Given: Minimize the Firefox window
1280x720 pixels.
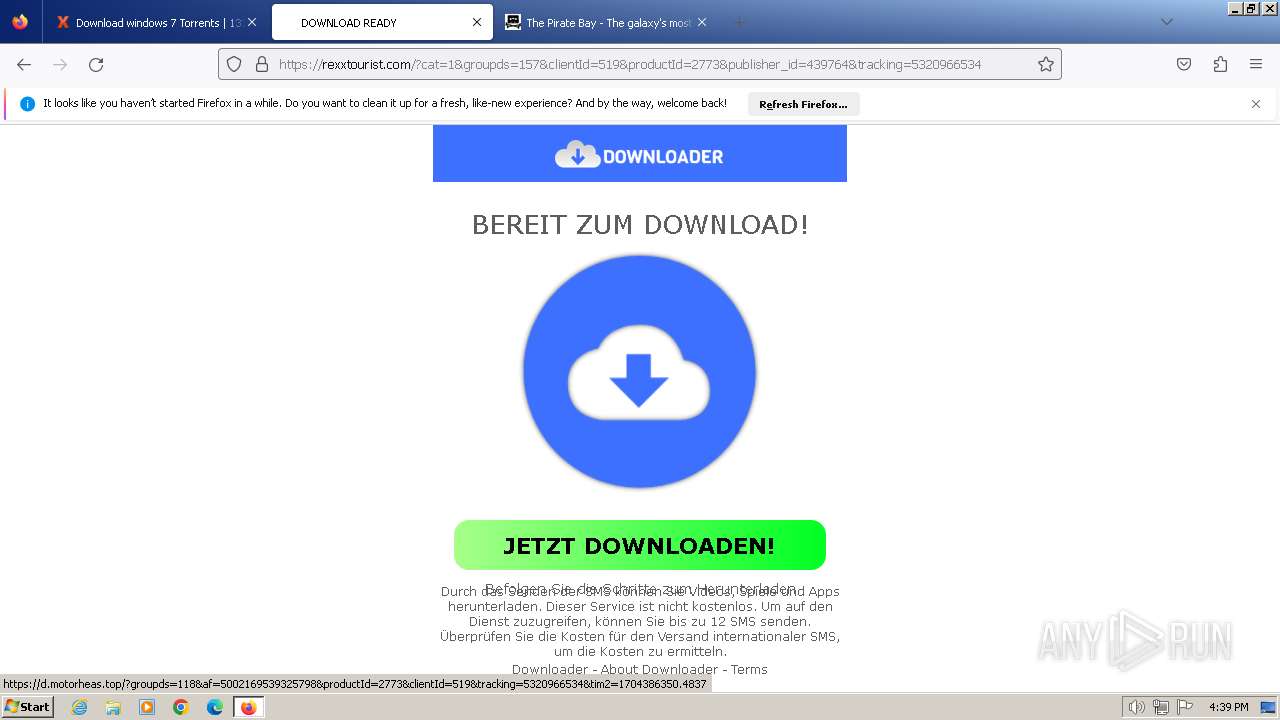Looking at the screenshot, I should (1235, 8).
